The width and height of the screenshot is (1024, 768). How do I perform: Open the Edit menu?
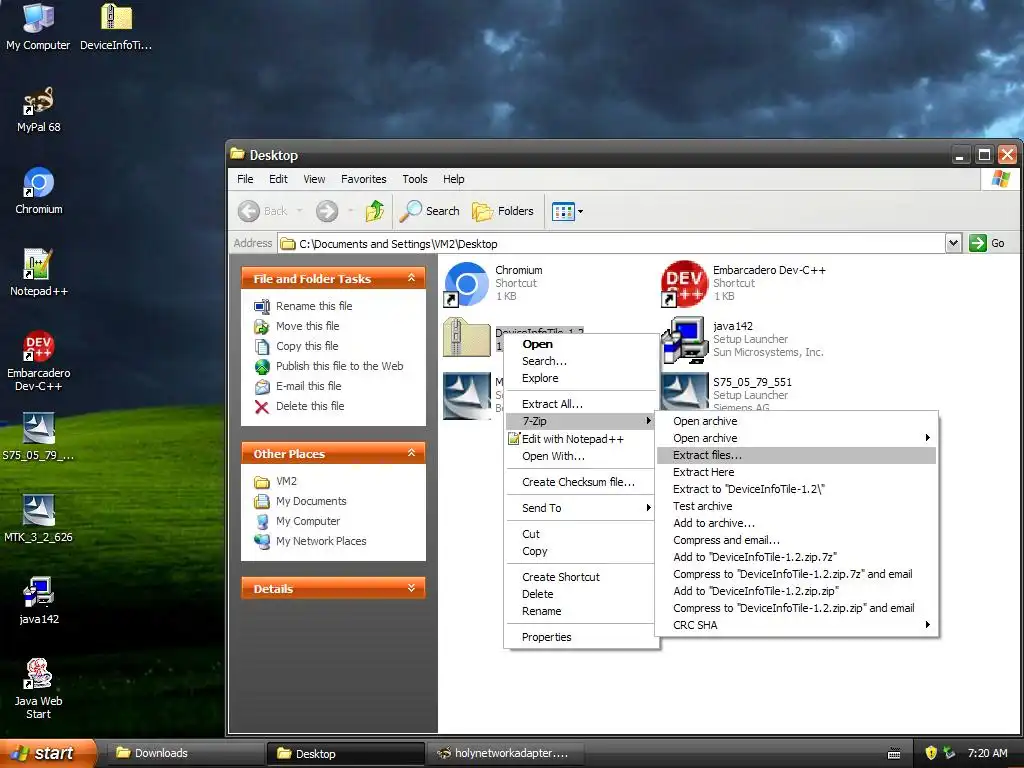click(278, 179)
